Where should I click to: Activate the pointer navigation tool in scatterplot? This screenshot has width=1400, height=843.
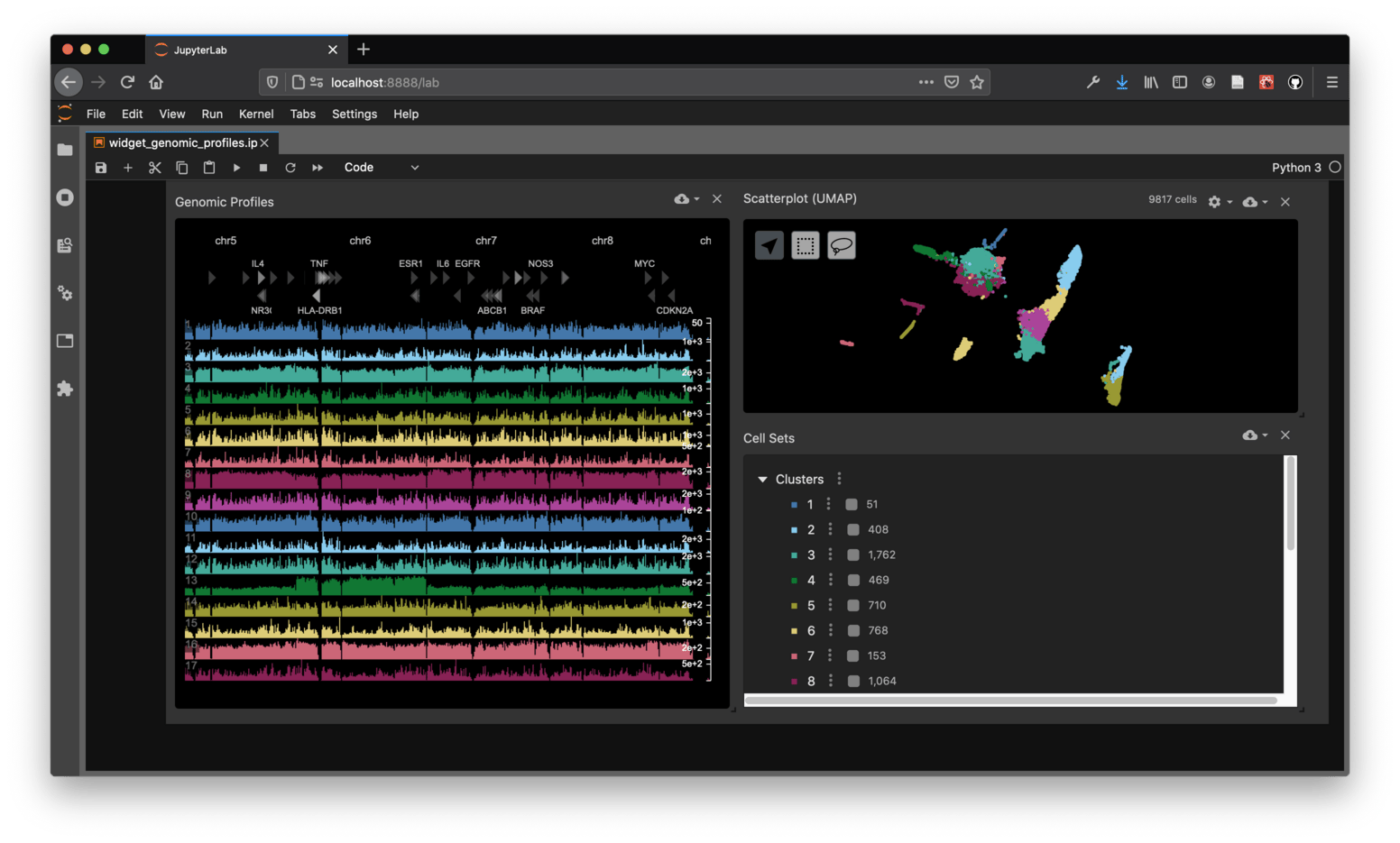pos(769,245)
